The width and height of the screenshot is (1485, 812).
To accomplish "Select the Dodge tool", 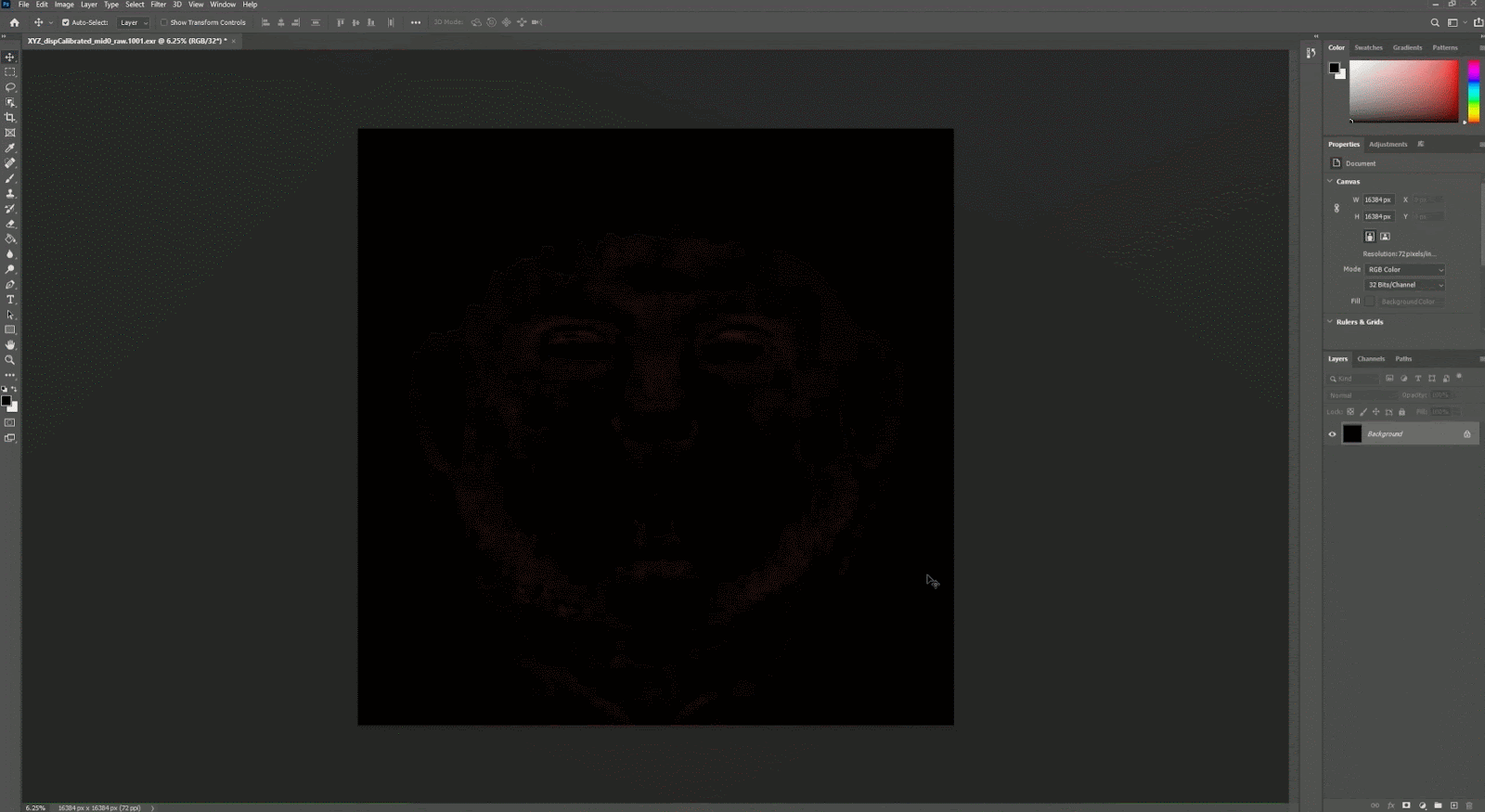I will click(x=10, y=269).
